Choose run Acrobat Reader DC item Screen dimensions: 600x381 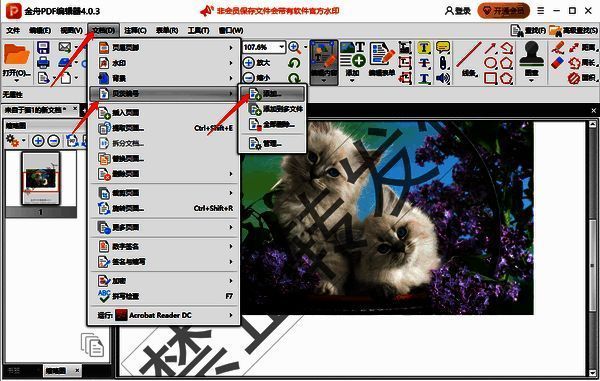(x=165, y=315)
